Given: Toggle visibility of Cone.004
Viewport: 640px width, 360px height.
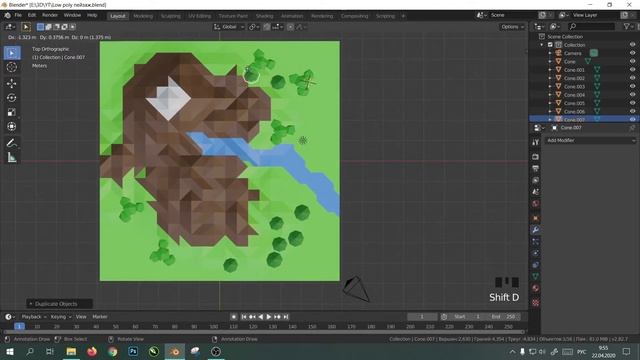Looking at the screenshot, I should (632, 95).
